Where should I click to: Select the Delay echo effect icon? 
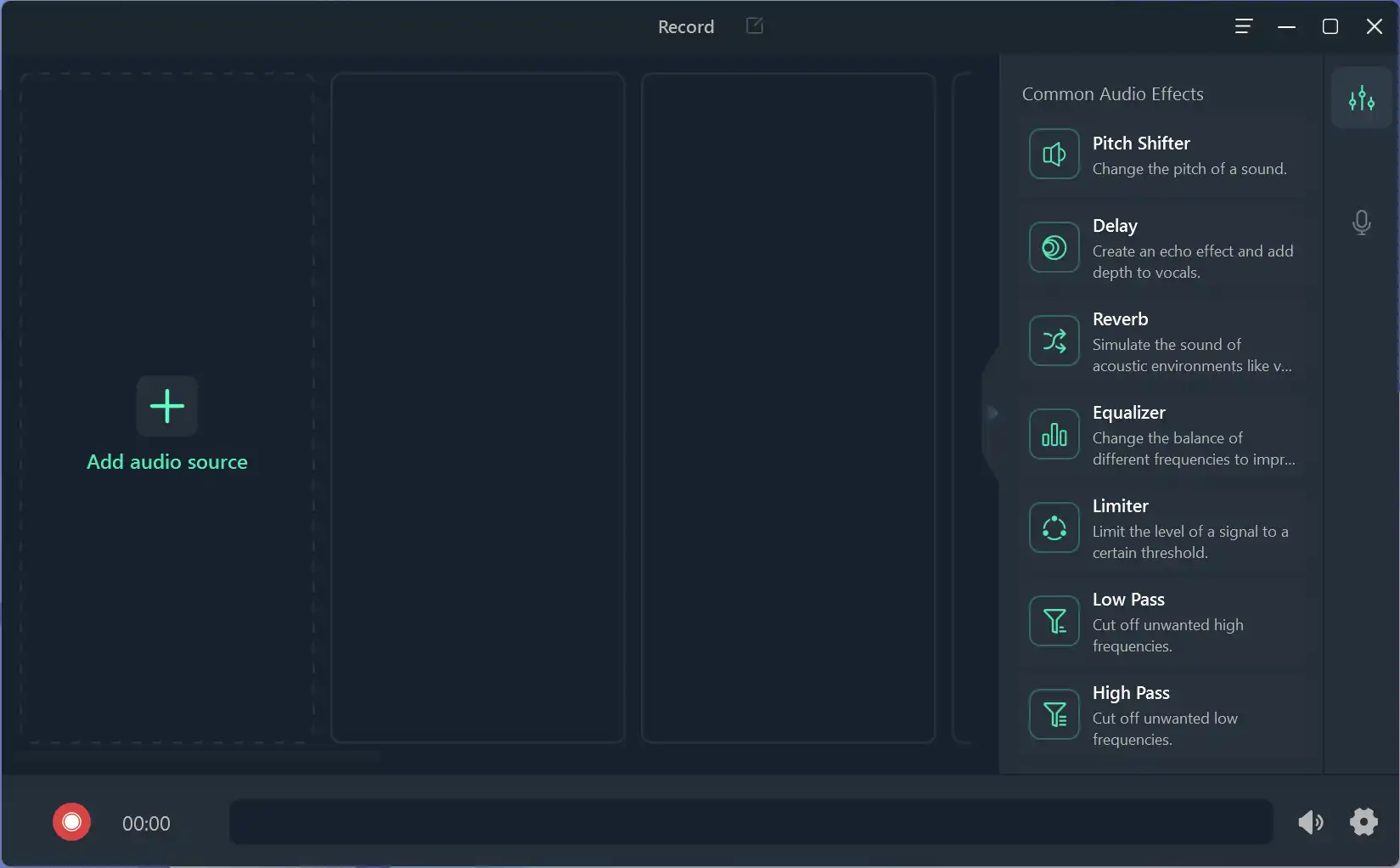pos(1054,248)
